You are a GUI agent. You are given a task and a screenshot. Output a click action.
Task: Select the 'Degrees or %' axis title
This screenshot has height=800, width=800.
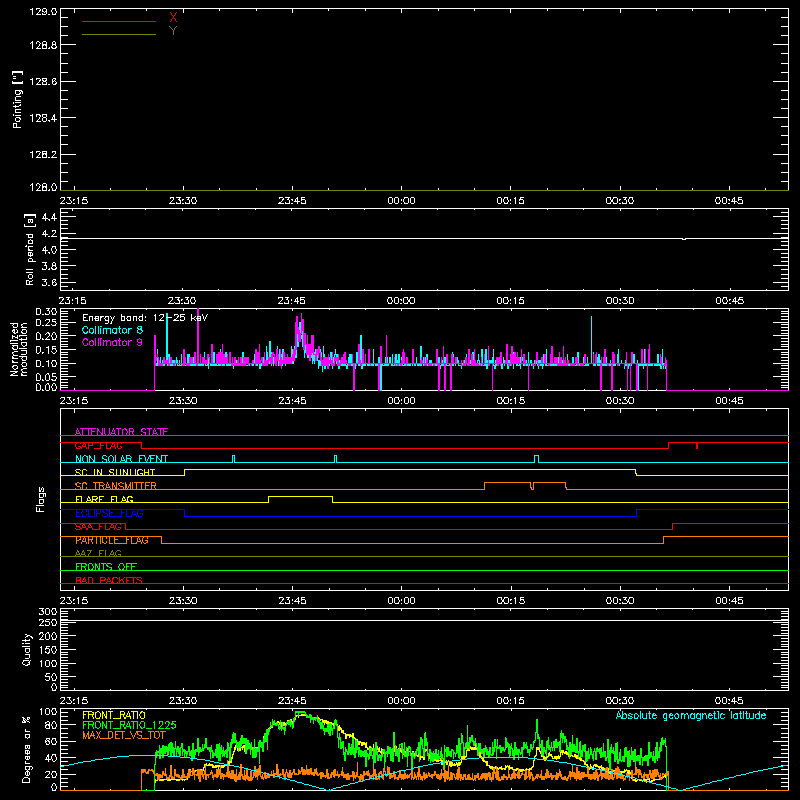coord(26,749)
